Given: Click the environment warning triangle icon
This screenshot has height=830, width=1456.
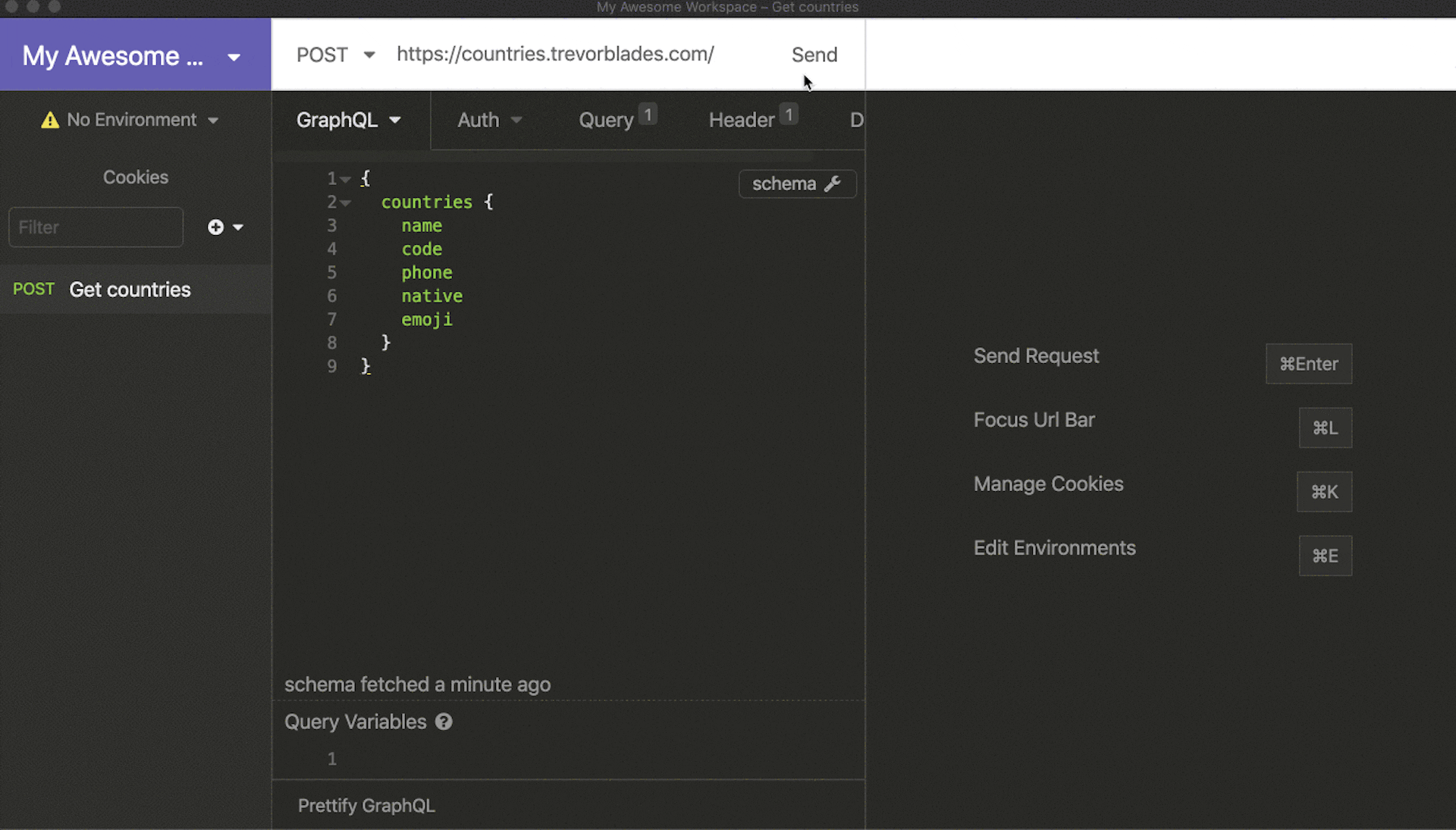Looking at the screenshot, I should [49, 119].
